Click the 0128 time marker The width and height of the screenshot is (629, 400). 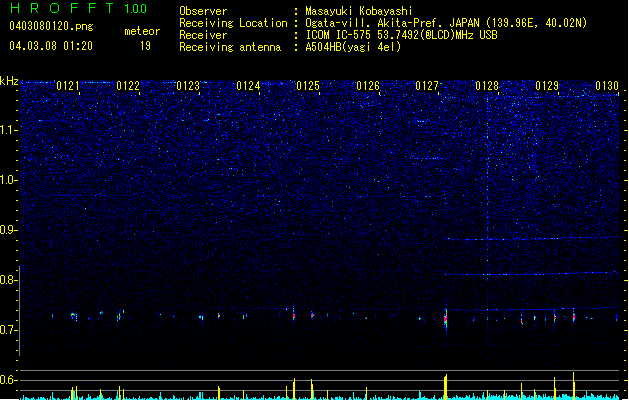487,86
